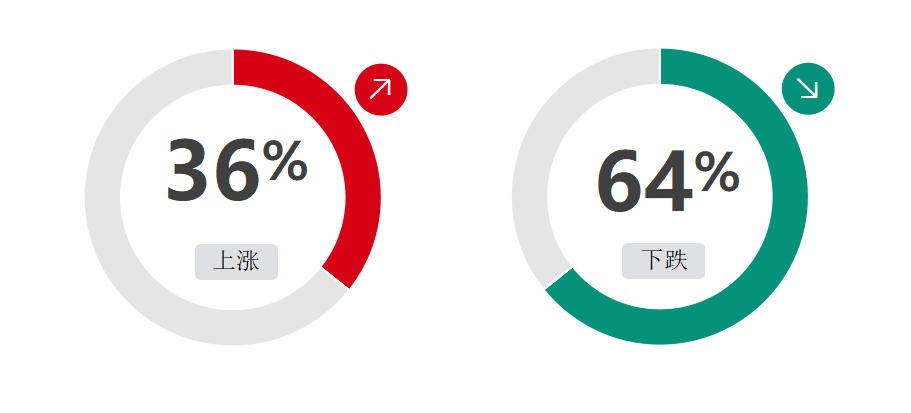Click the percent sign beside 36
Image resolution: width=911 pixels, height=413 pixels.
pos(285,161)
